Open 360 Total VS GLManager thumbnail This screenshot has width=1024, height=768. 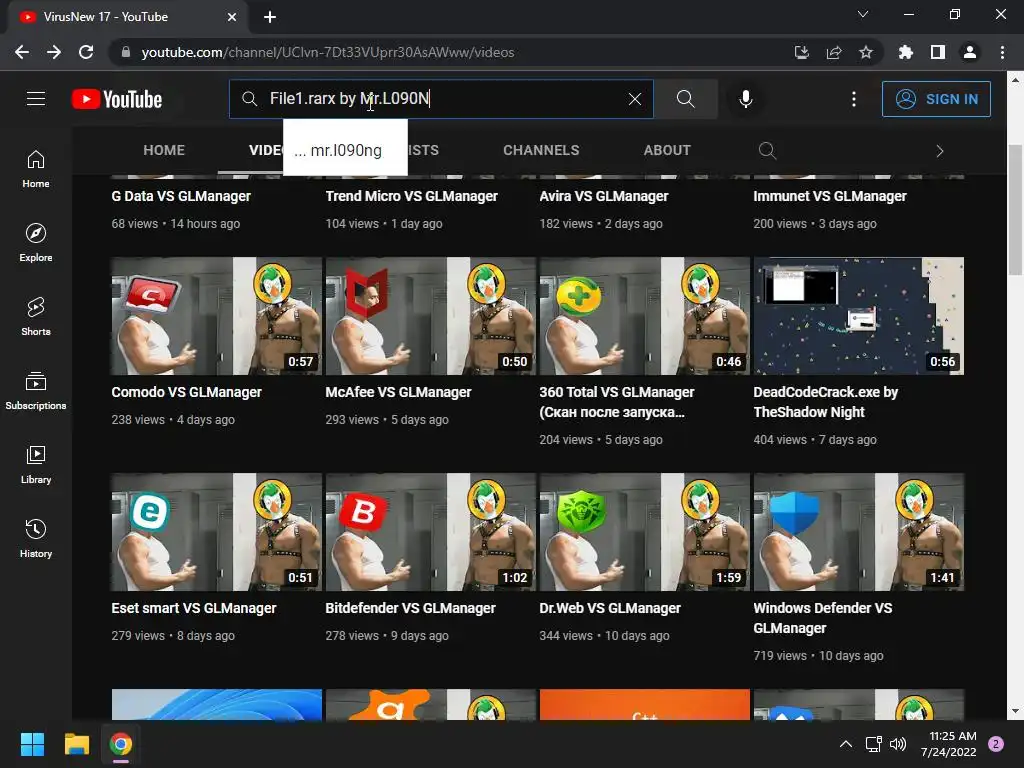coord(645,316)
